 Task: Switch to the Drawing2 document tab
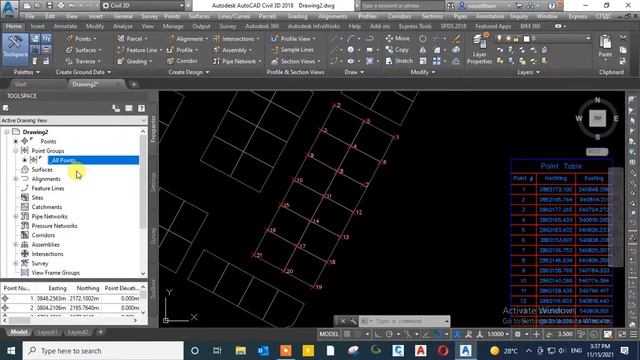(x=85, y=84)
